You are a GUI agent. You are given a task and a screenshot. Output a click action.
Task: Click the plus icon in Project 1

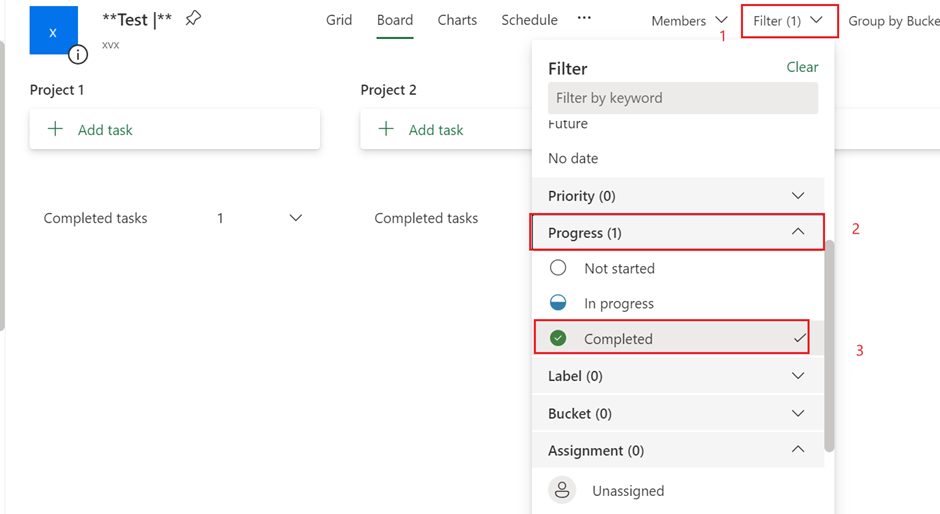click(x=56, y=129)
